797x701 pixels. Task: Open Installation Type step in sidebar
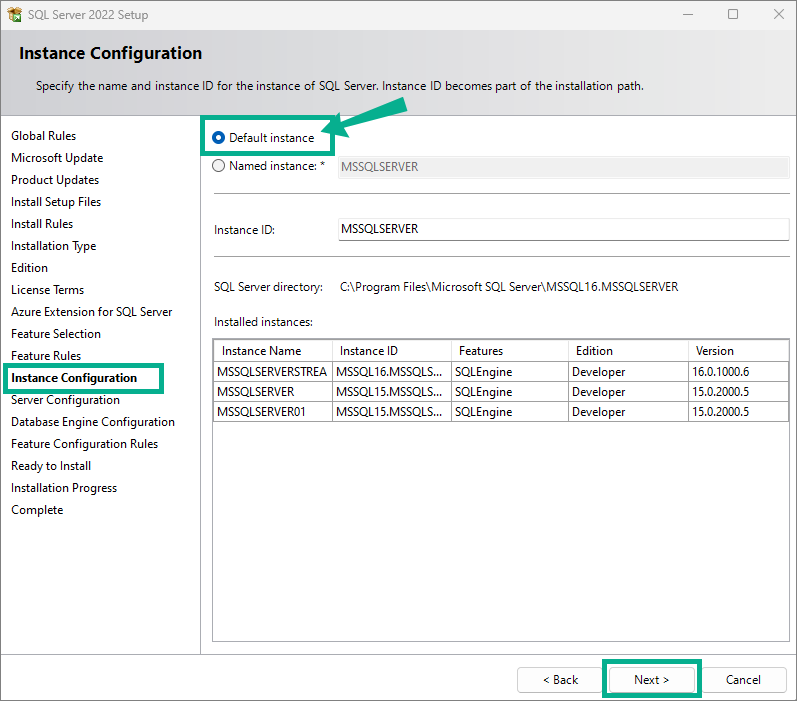pos(53,246)
